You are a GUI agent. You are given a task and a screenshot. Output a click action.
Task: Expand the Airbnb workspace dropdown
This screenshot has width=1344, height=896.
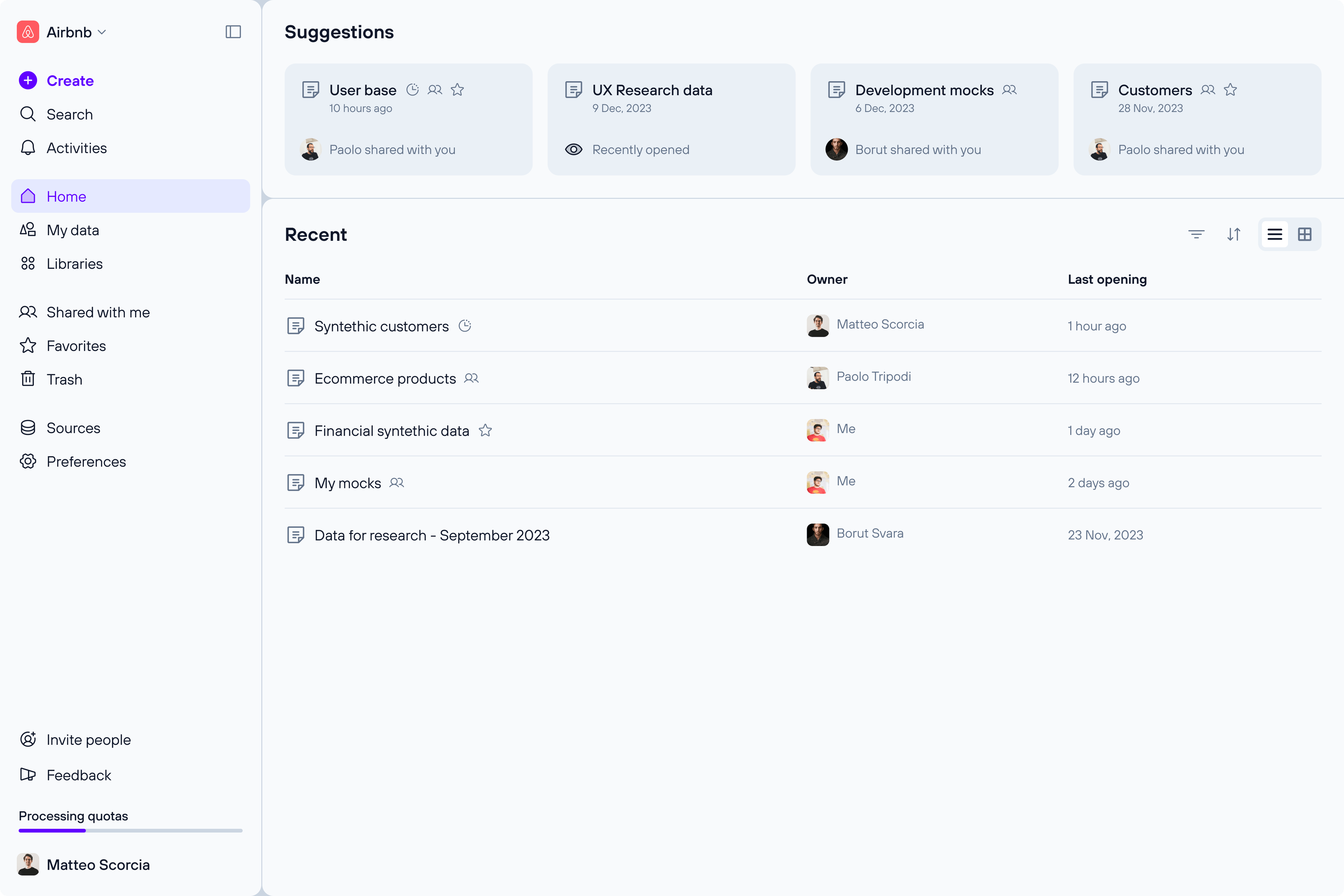(102, 32)
